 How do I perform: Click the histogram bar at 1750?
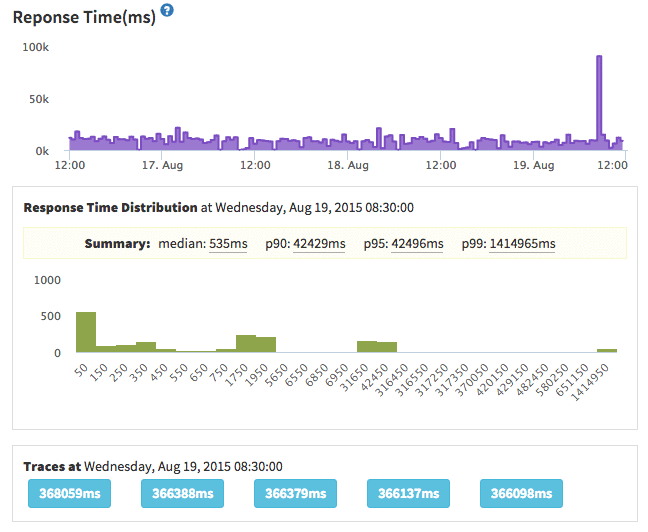(x=246, y=343)
